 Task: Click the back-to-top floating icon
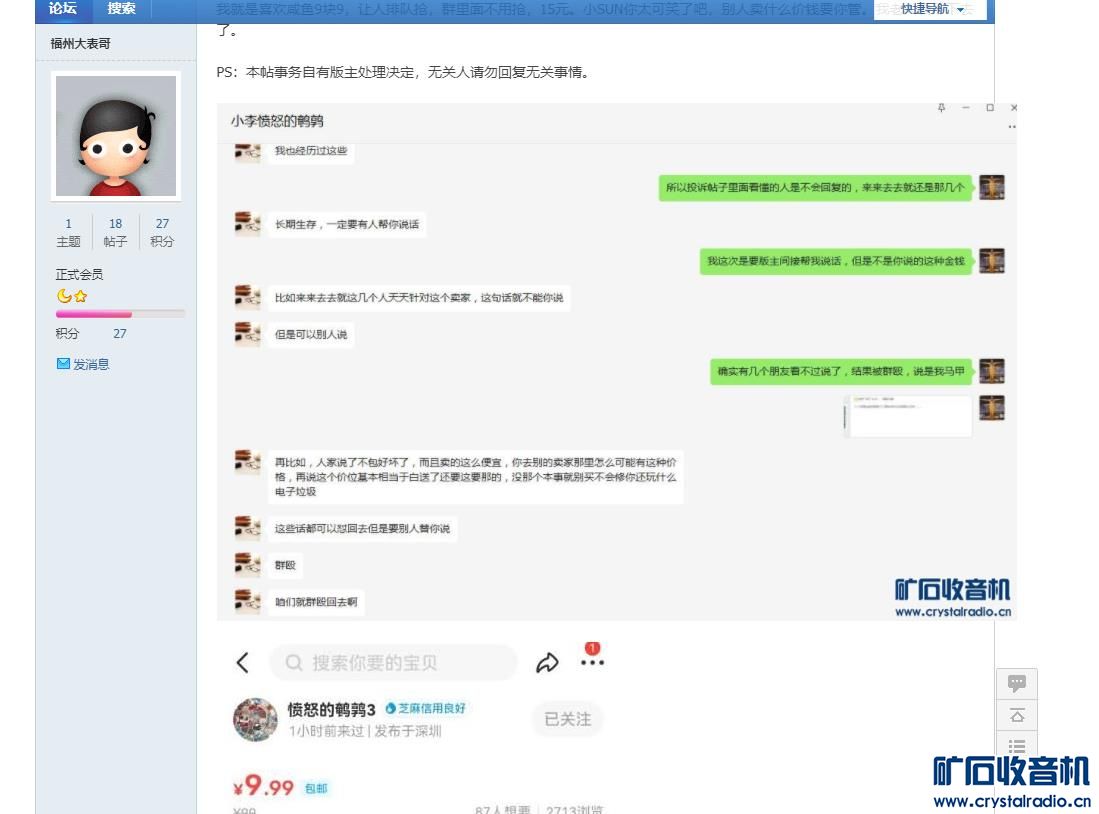(1017, 715)
